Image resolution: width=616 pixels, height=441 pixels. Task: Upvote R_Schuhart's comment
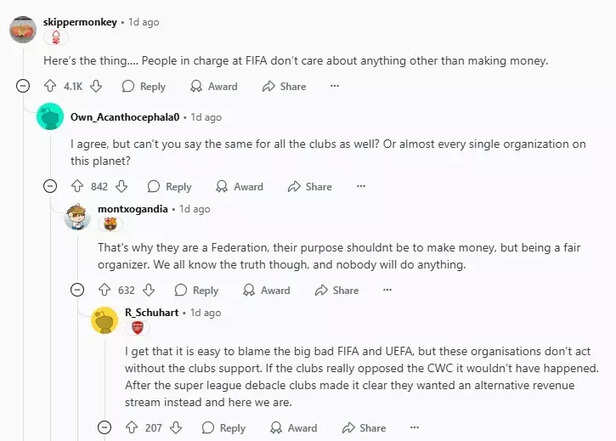click(131, 428)
